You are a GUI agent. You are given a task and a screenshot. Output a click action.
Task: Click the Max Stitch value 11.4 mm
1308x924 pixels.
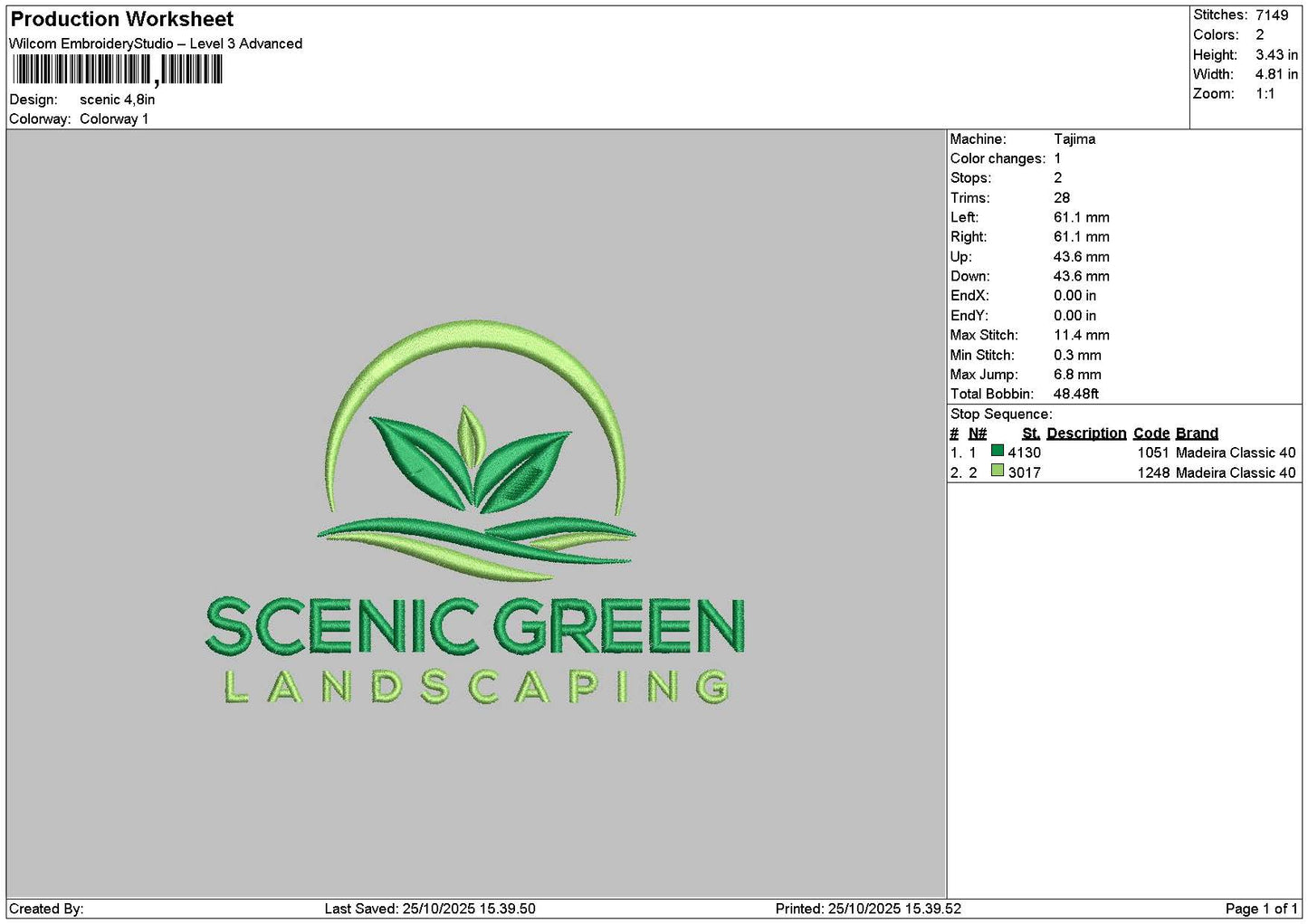tap(1082, 335)
